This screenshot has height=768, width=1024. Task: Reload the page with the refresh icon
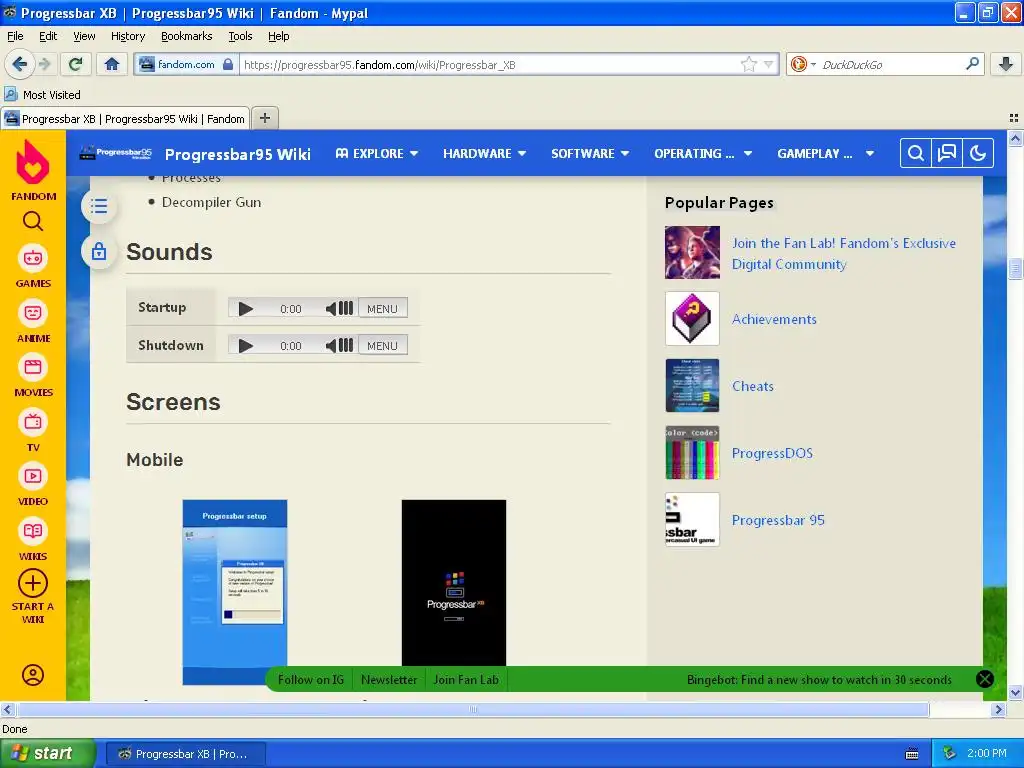[76, 64]
